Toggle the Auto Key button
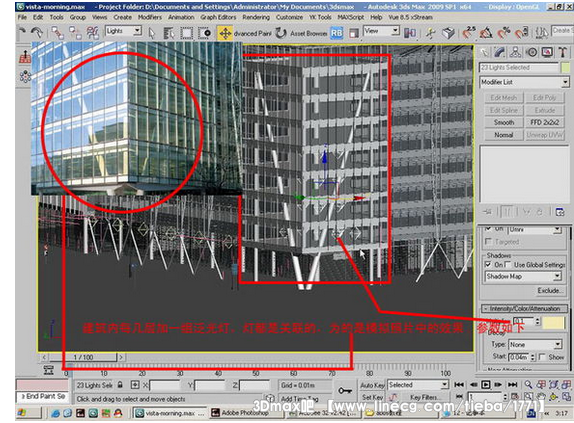This screenshot has width=574, height=423. (372, 385)
